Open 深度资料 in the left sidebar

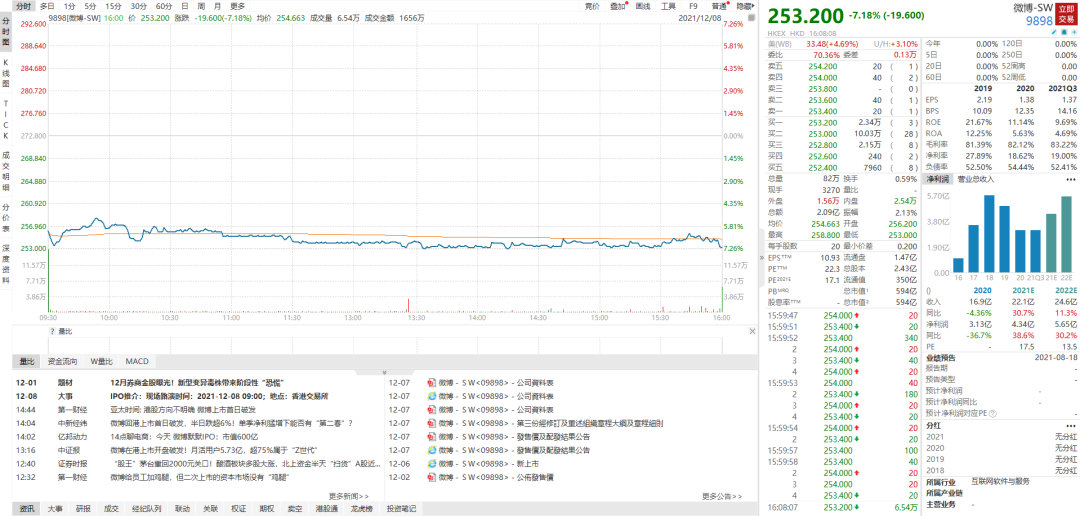click(x=6, y=265)
